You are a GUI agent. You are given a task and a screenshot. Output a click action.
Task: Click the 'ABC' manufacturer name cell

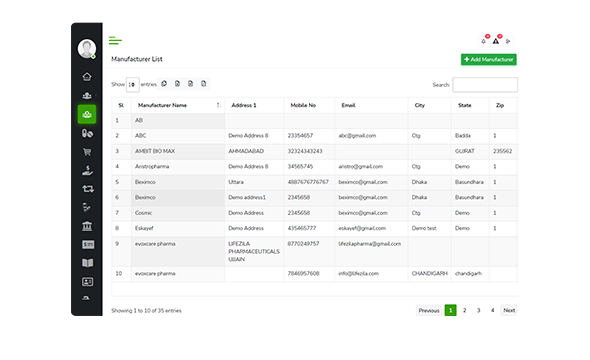(x=178, y=136)
